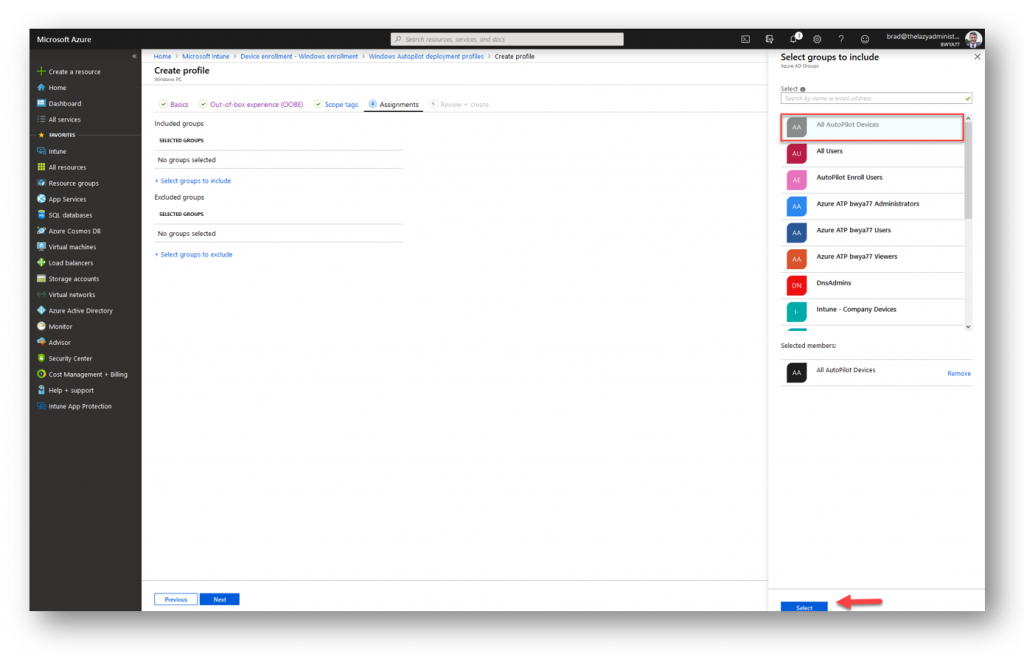Launch Cloud Shell from the top bar
Viewport: 1024px width, 662px height.
coord(745,39)
